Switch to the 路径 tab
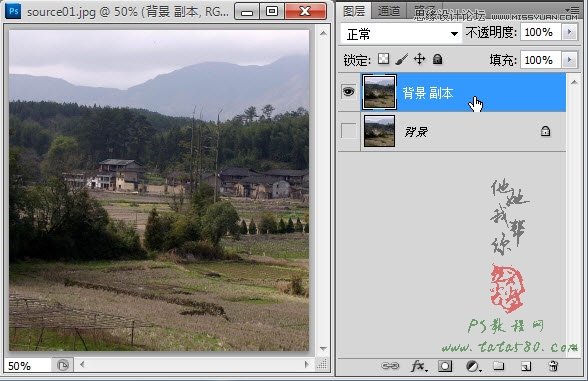588x381 pixels. point(425,11)
